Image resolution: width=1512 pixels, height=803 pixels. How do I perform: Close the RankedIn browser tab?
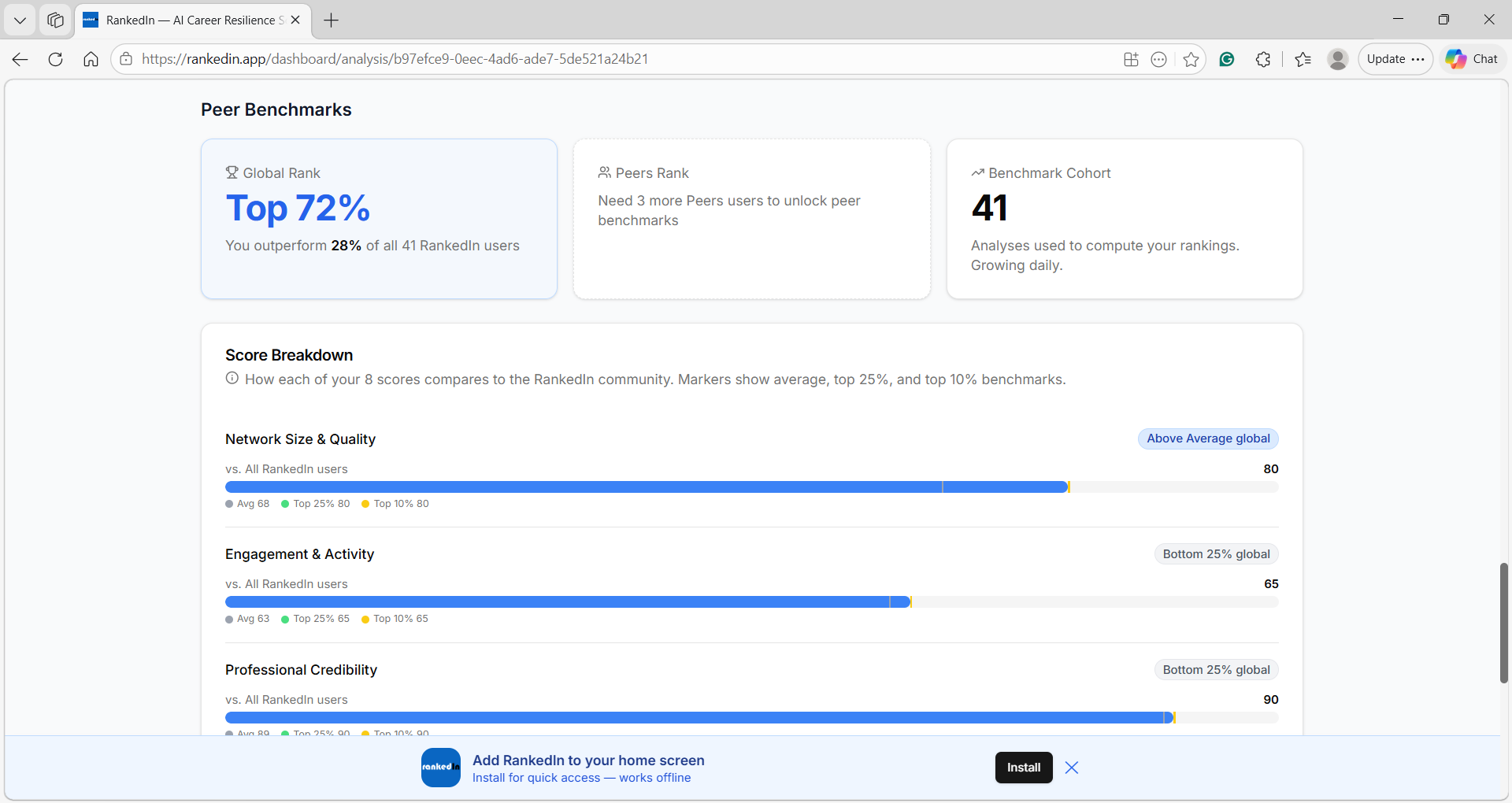(295, 20)
